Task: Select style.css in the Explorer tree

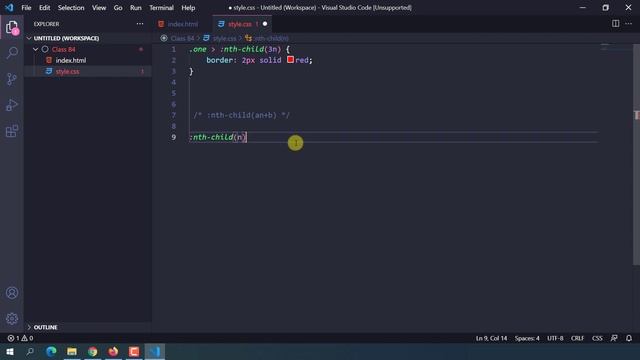Action: [67, 71]
